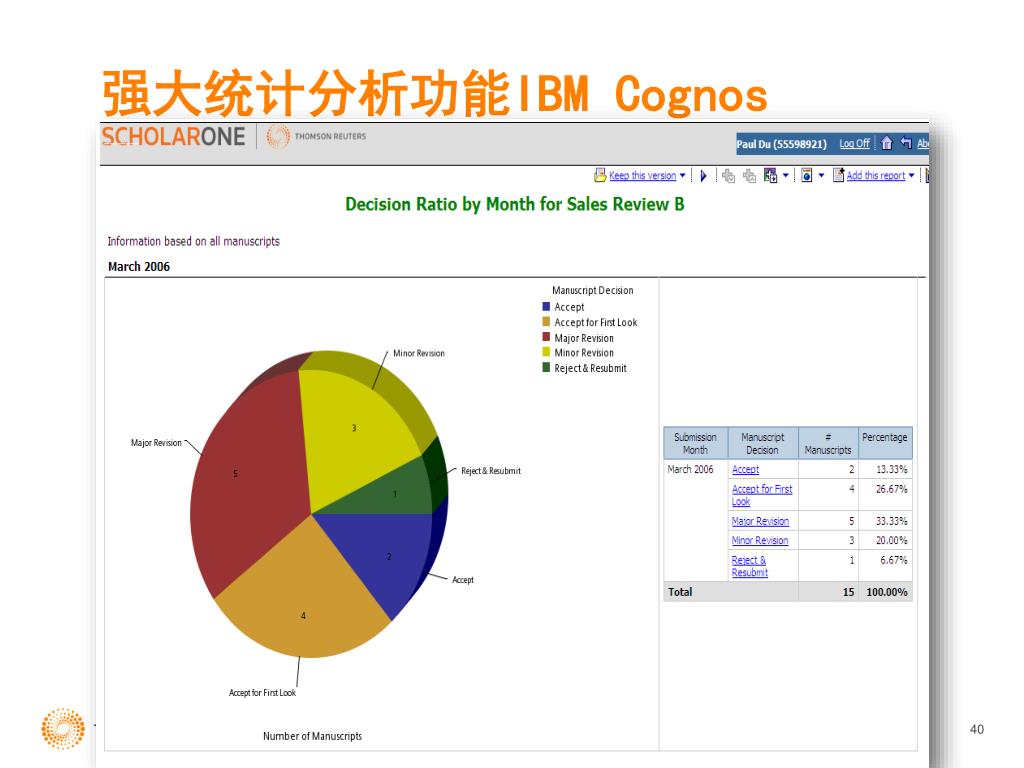Click the Reject & Resubmit pie callout label

(x=491, y=471)
